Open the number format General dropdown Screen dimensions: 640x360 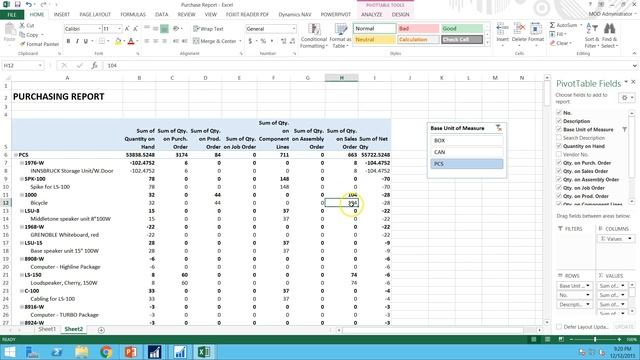[293, 29]
